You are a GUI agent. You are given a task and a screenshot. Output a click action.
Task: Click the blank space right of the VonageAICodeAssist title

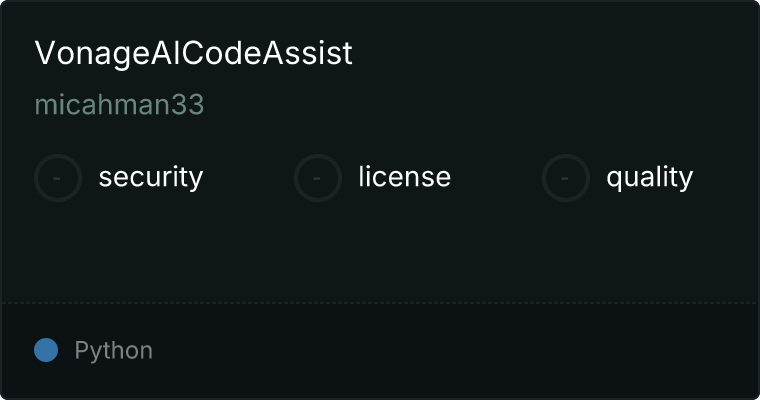click(x=553, y=53)
